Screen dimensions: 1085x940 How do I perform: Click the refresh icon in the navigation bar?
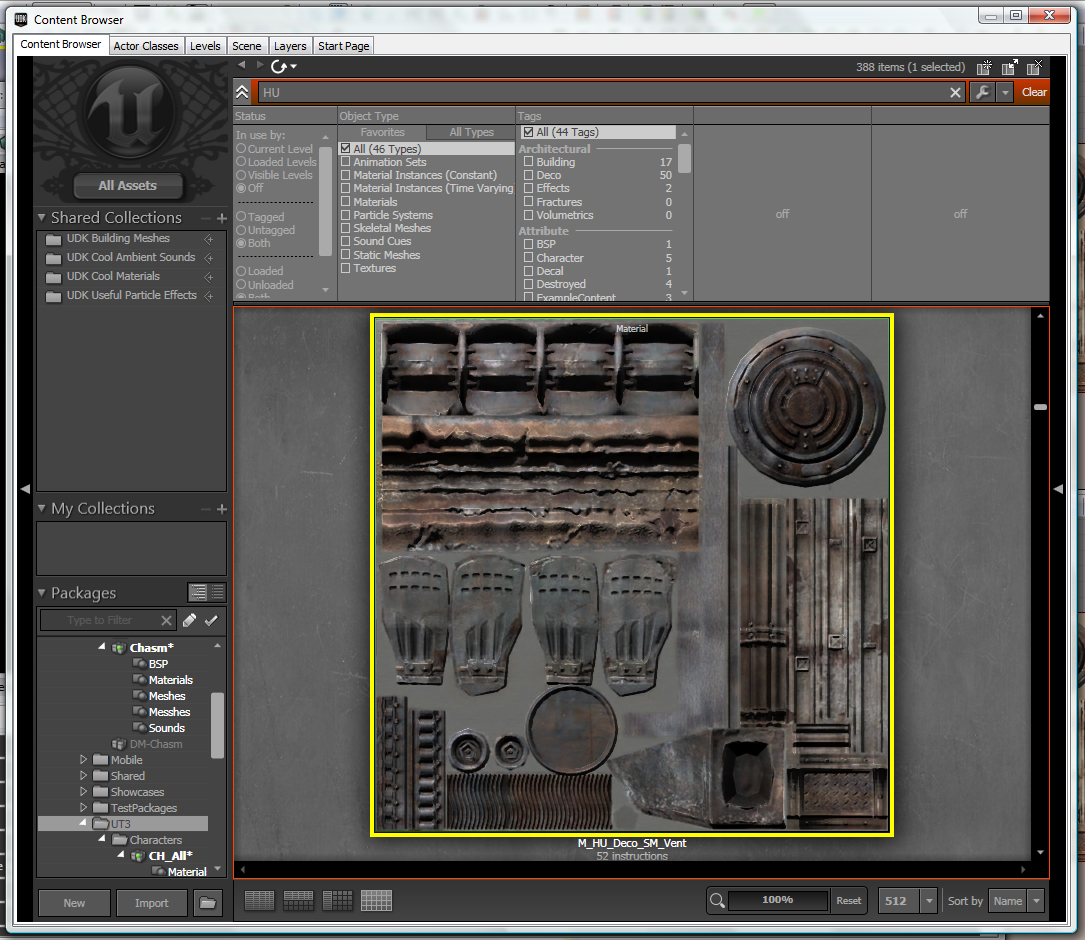coord(279,66)
